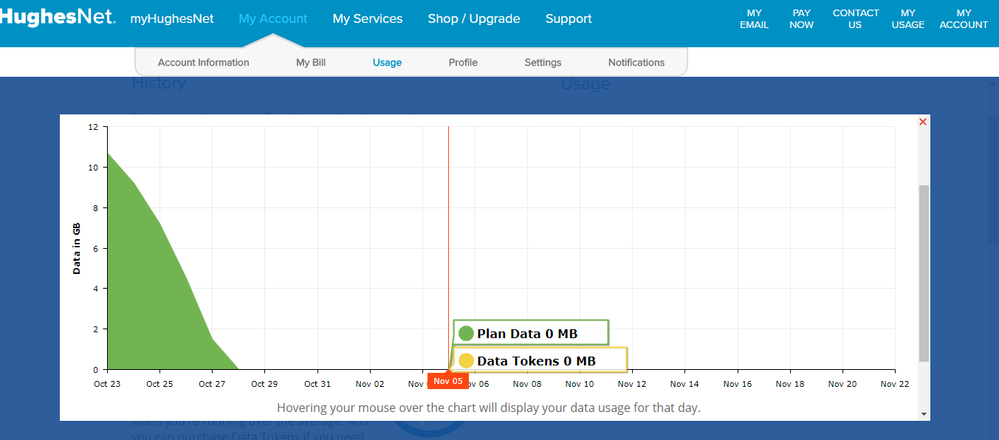
Task: Close the usage chart popup
Action: pyautogui.click(x=923, y=122)
